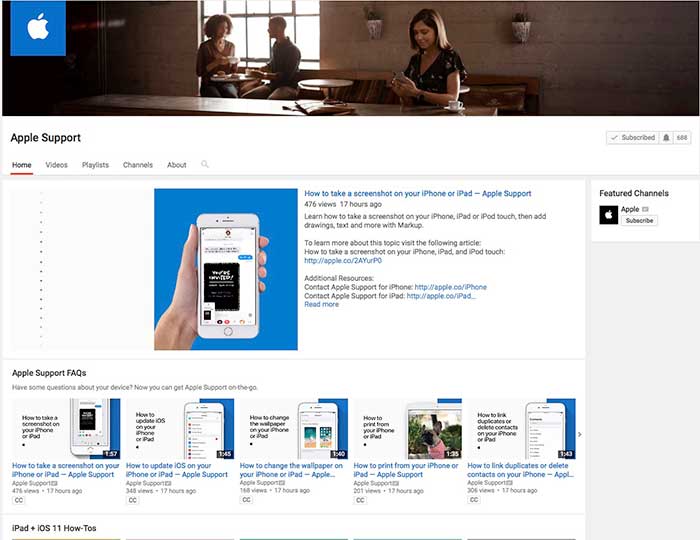Click CC badge under change wallpaper video

pyautogui.click(x=247, y=500)
